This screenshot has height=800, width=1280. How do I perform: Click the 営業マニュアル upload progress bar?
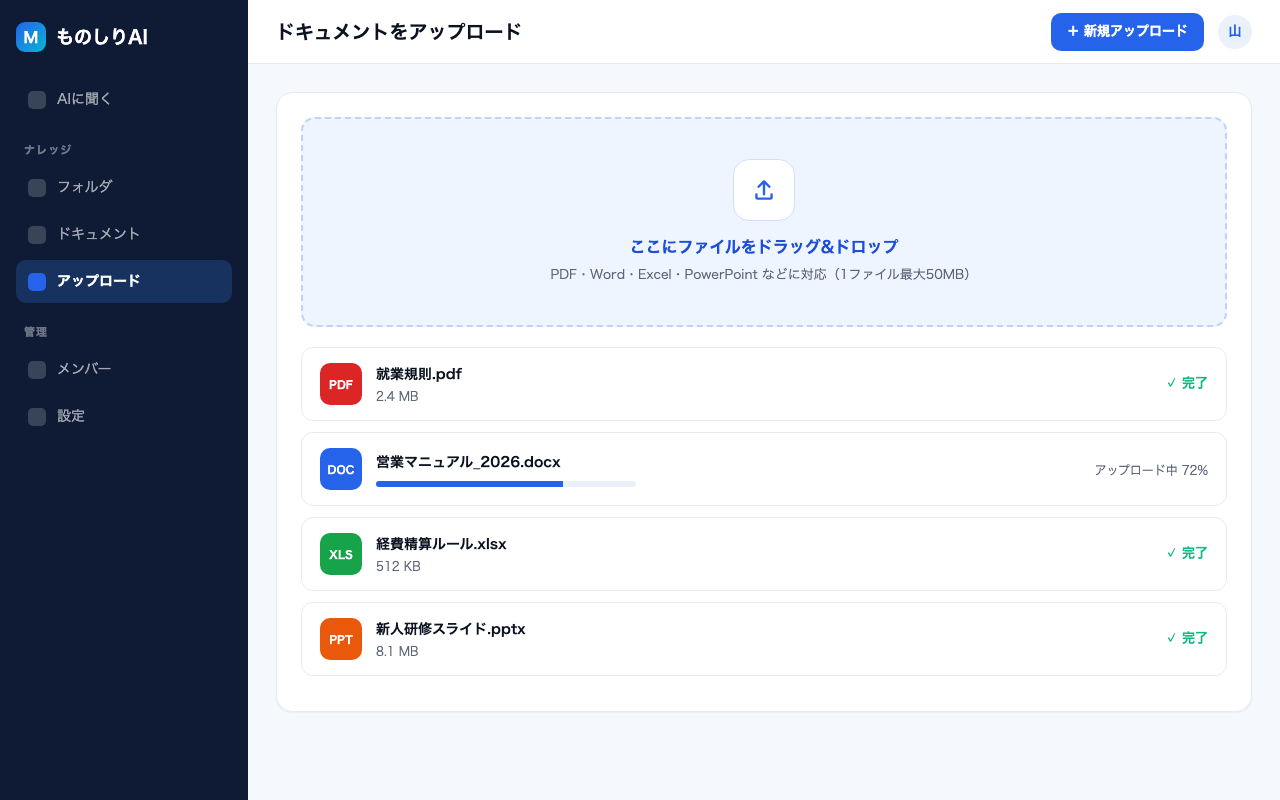[x=506, y=484]
